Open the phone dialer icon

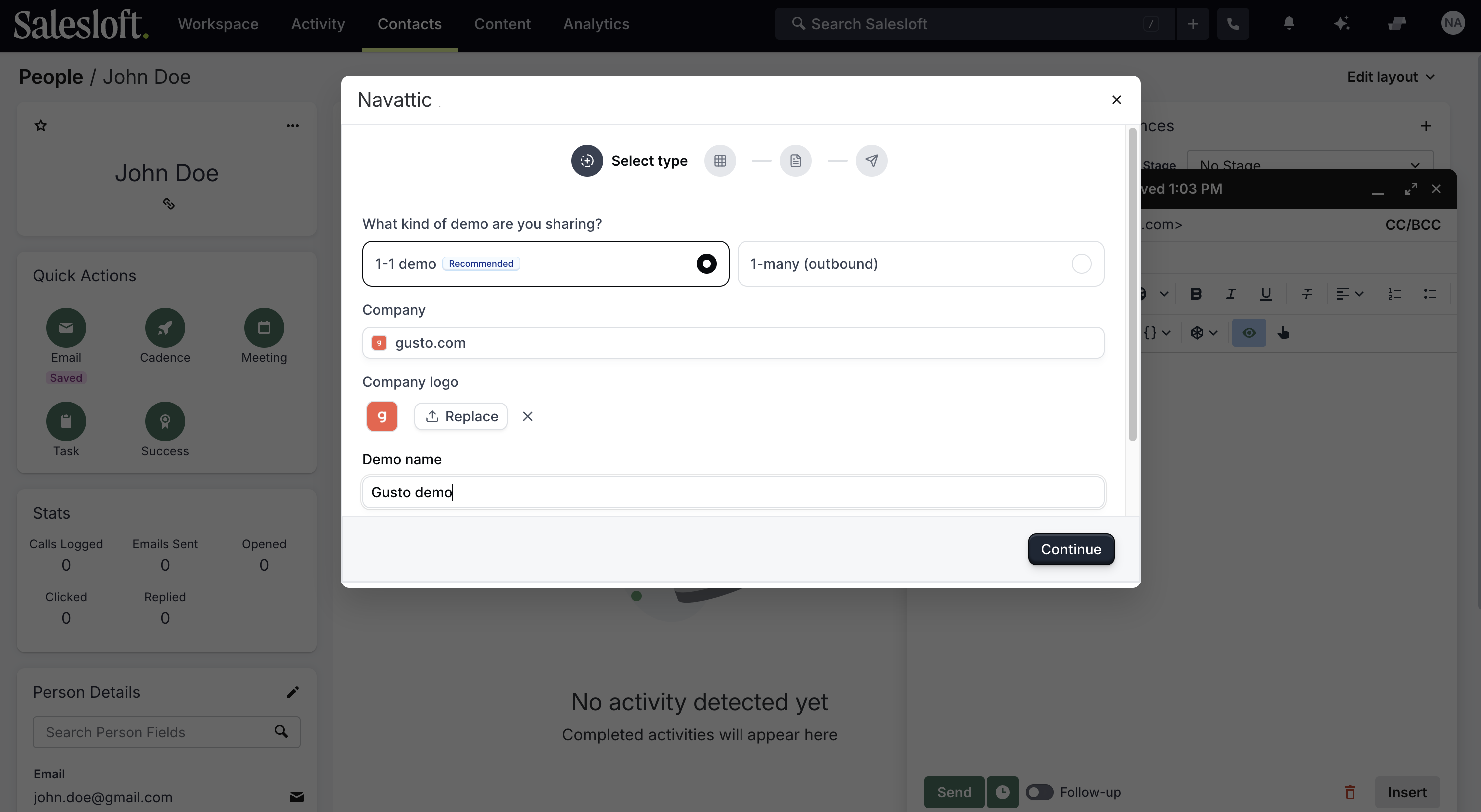pyautogui.click(x=1233, y=23)
